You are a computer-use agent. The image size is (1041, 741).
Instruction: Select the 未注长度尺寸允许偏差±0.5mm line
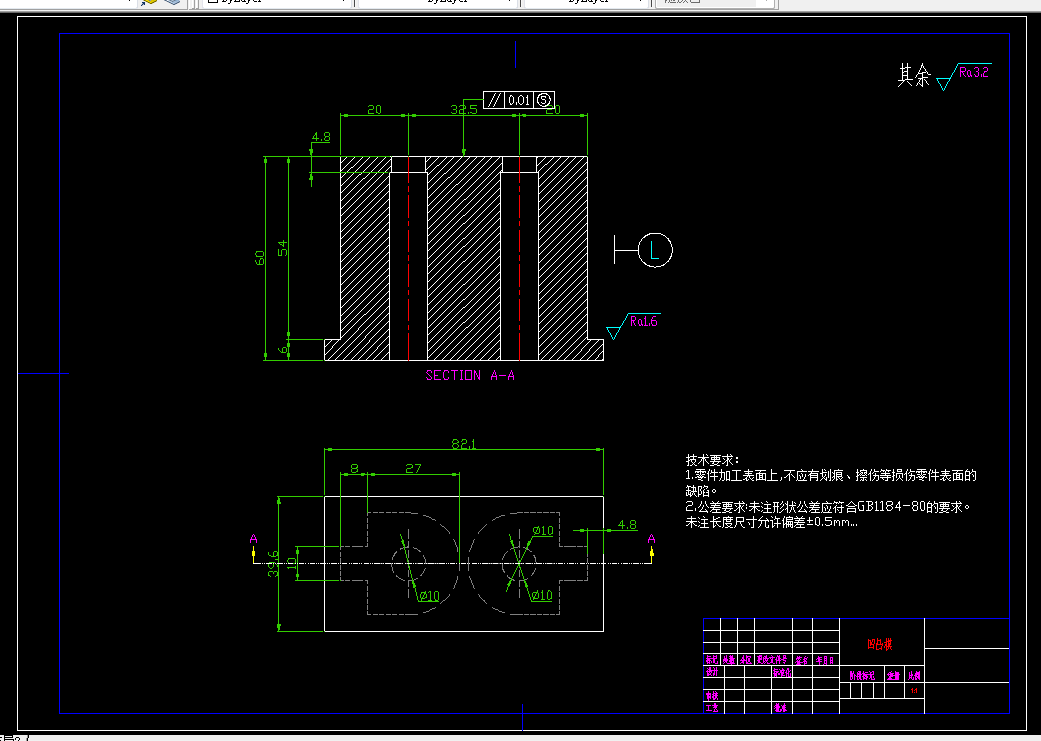771,523
